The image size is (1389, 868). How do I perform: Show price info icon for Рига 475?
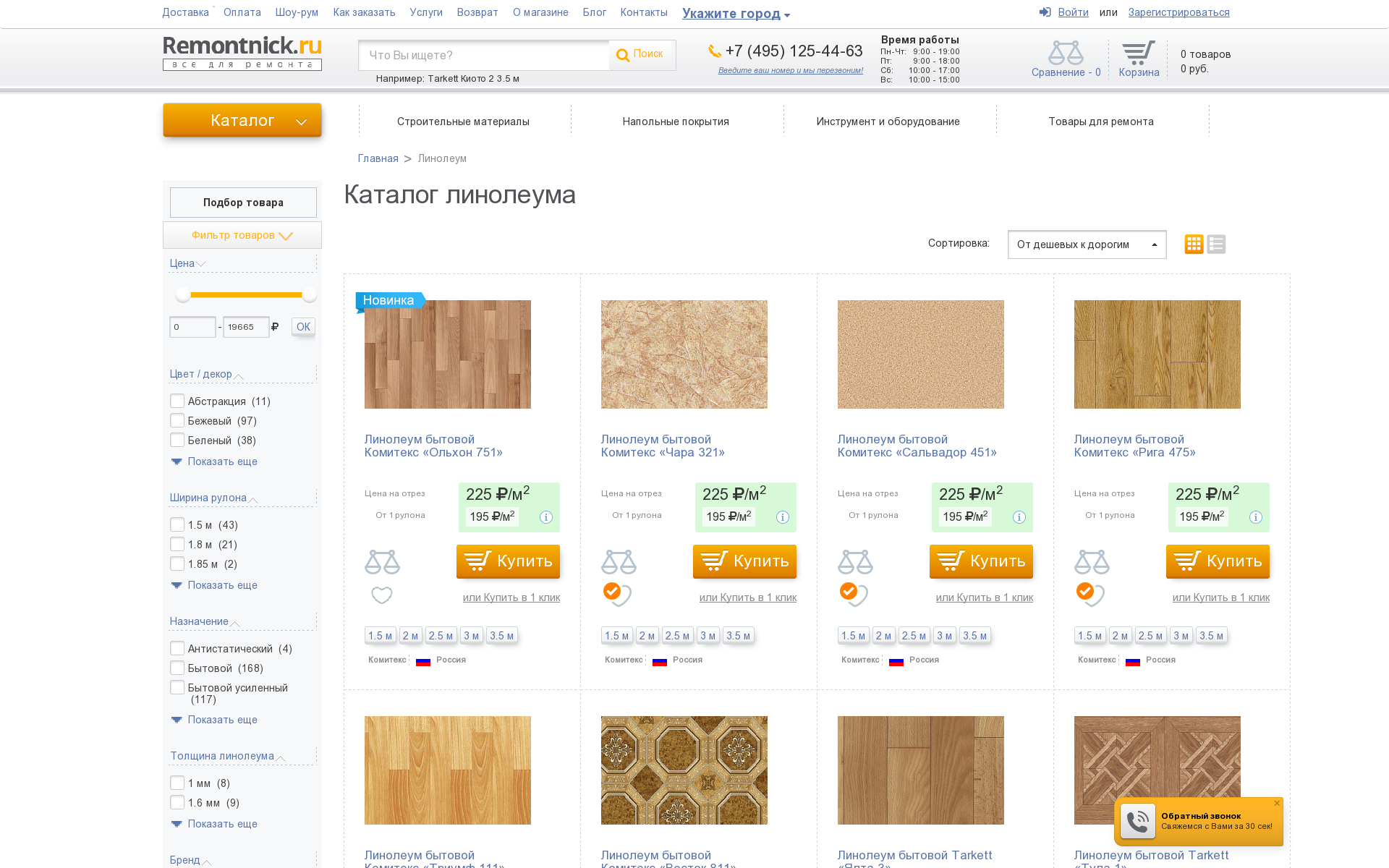[x=1256, y=517]
